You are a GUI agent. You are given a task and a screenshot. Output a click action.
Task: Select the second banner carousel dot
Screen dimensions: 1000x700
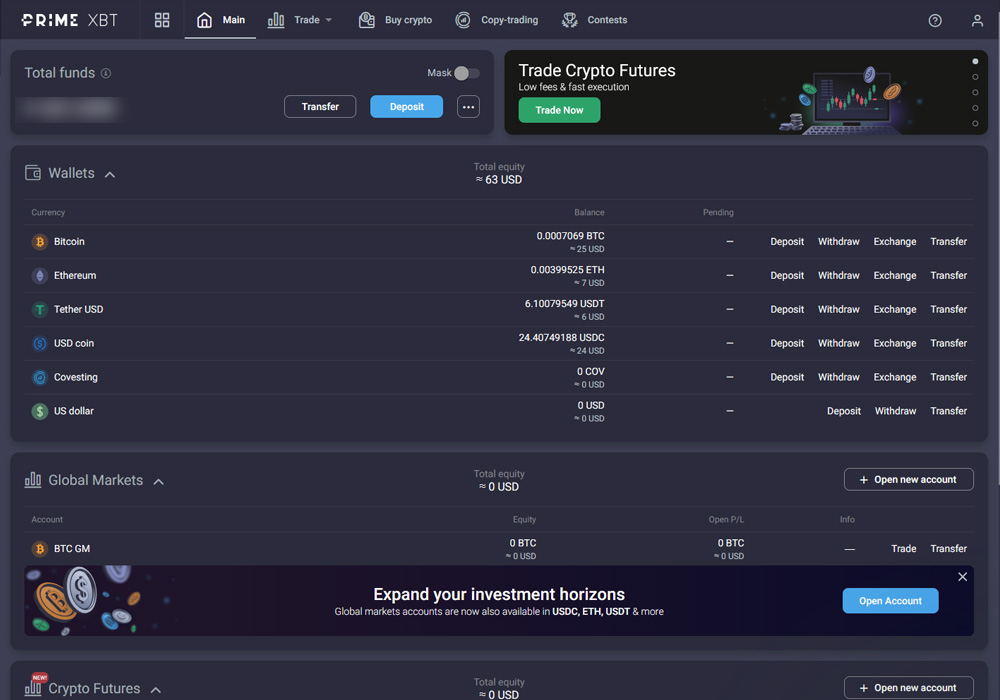(975, 77)
